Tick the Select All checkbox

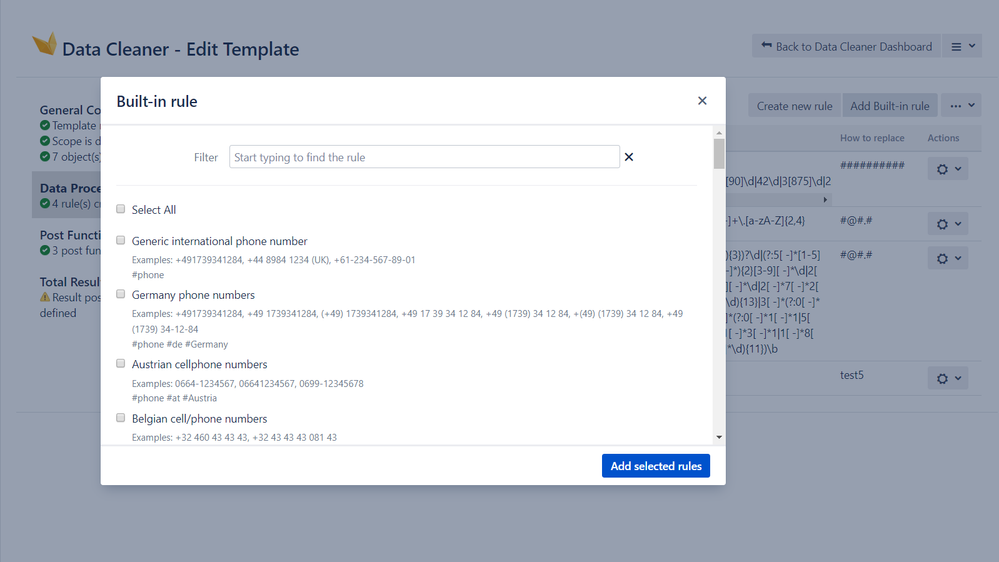coord(120,209)
